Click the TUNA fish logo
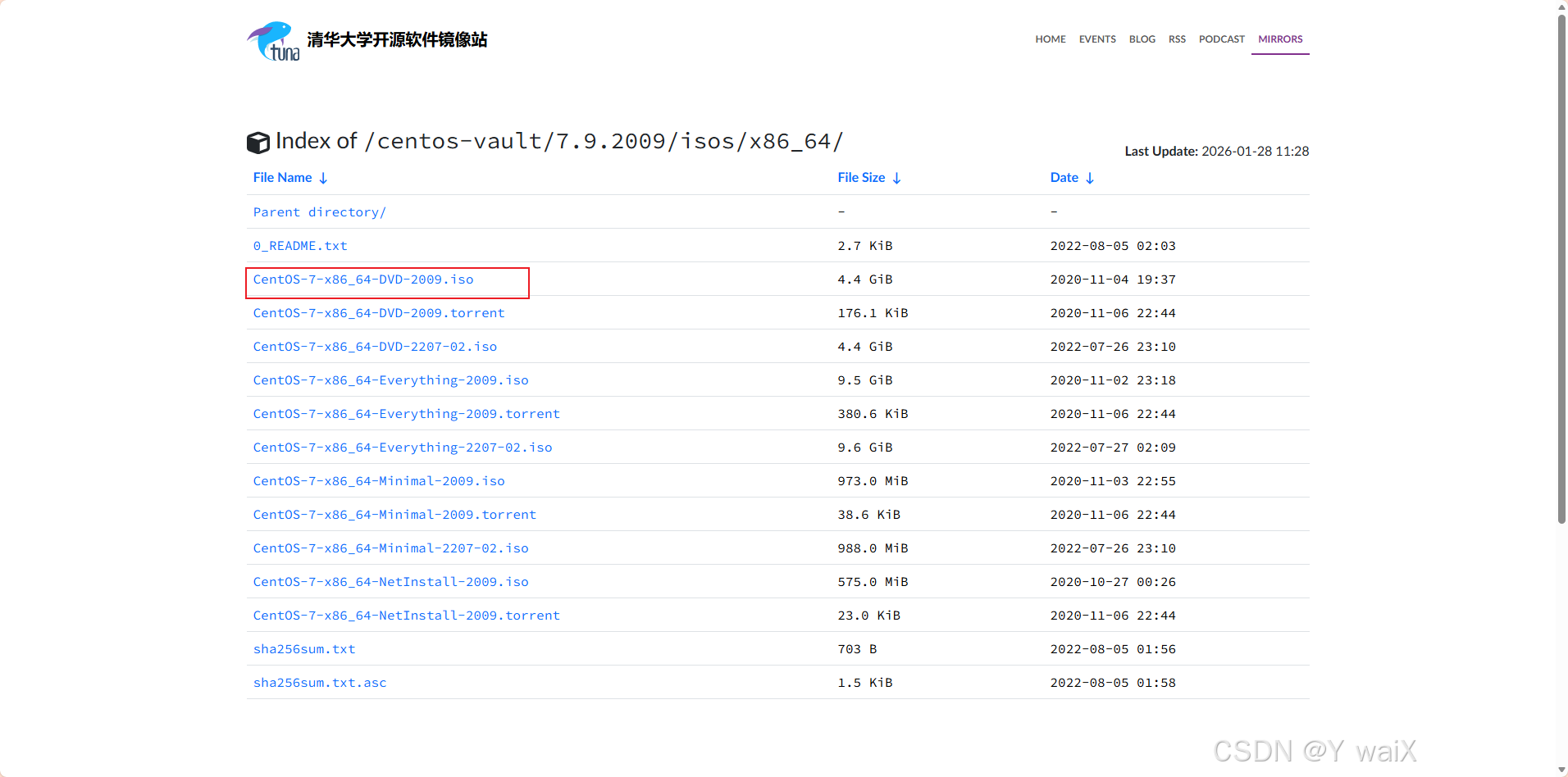The image size is (1568, 777). (273, 41)
